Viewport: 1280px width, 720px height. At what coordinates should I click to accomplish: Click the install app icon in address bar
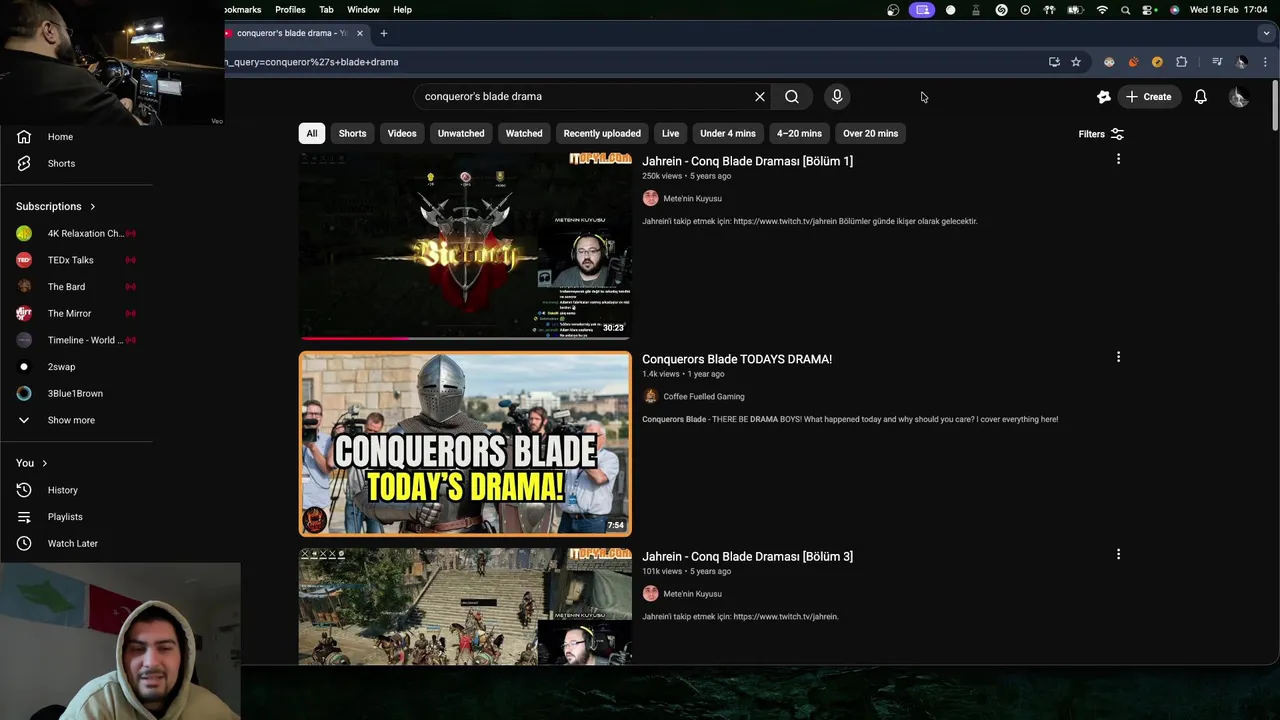pyautogui.click(x=1054, y=62)
